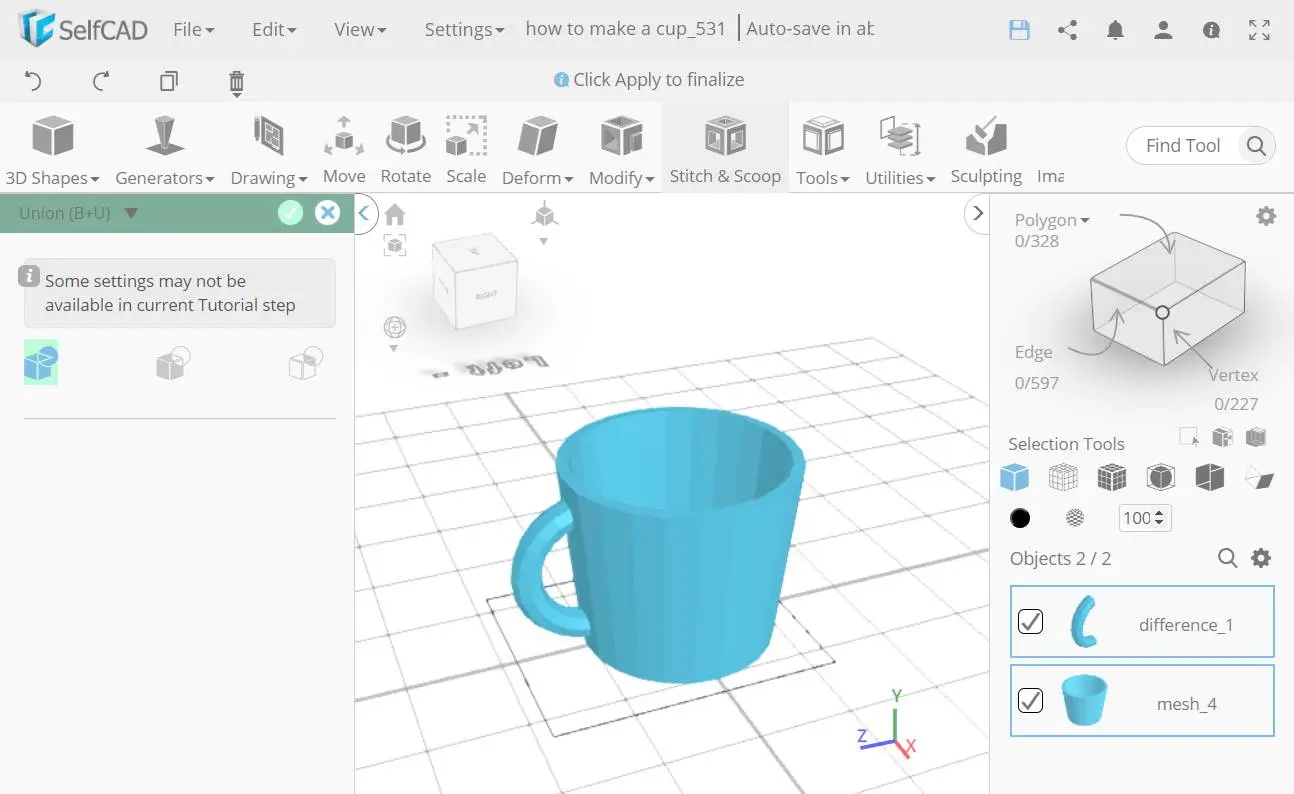This screenshot has width=1294, height=794.
Task: Collapse the left panel arrow
Action: [363, 213]
